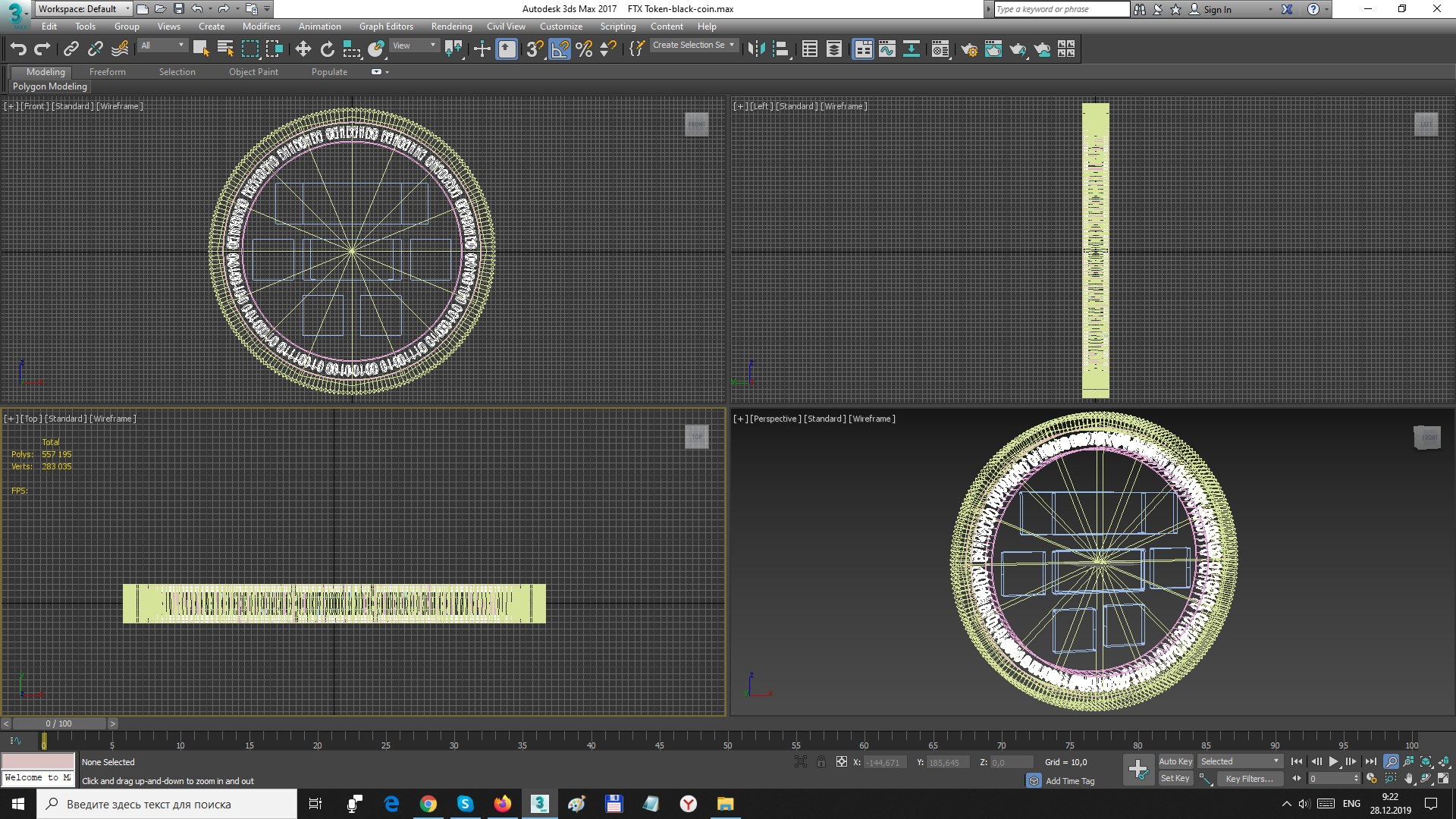
Task: Open the Modifiers menu
Action: click(261, 26)
